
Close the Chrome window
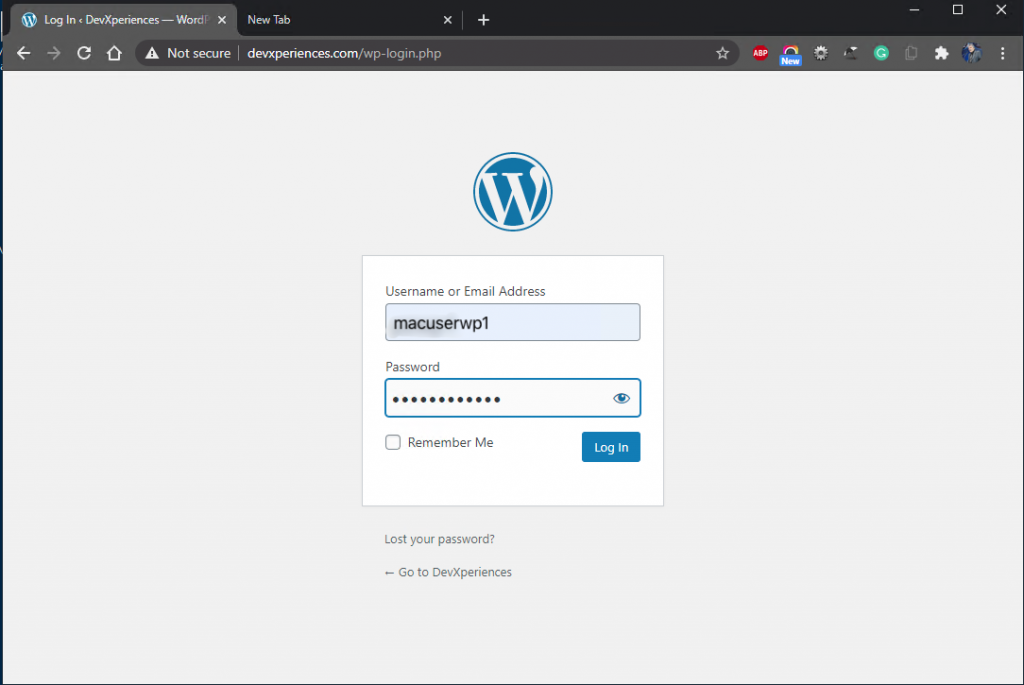coord(1000,10)
